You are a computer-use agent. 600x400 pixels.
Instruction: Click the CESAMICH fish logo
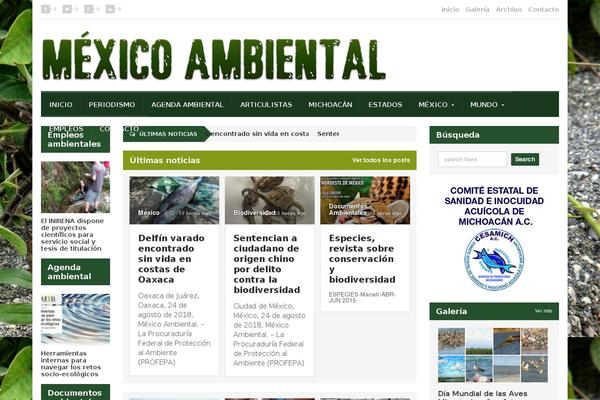tap(494, 260)
